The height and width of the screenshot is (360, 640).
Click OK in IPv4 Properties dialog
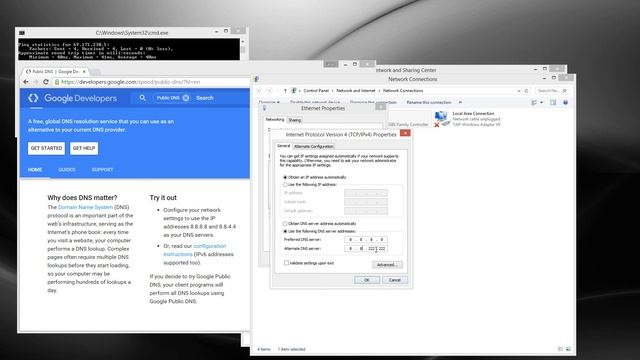coord(367,280)
